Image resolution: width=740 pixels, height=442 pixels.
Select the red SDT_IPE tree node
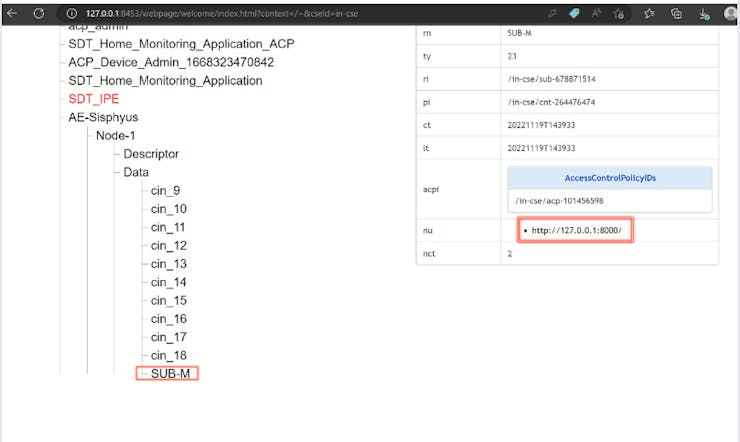(93, 99)
